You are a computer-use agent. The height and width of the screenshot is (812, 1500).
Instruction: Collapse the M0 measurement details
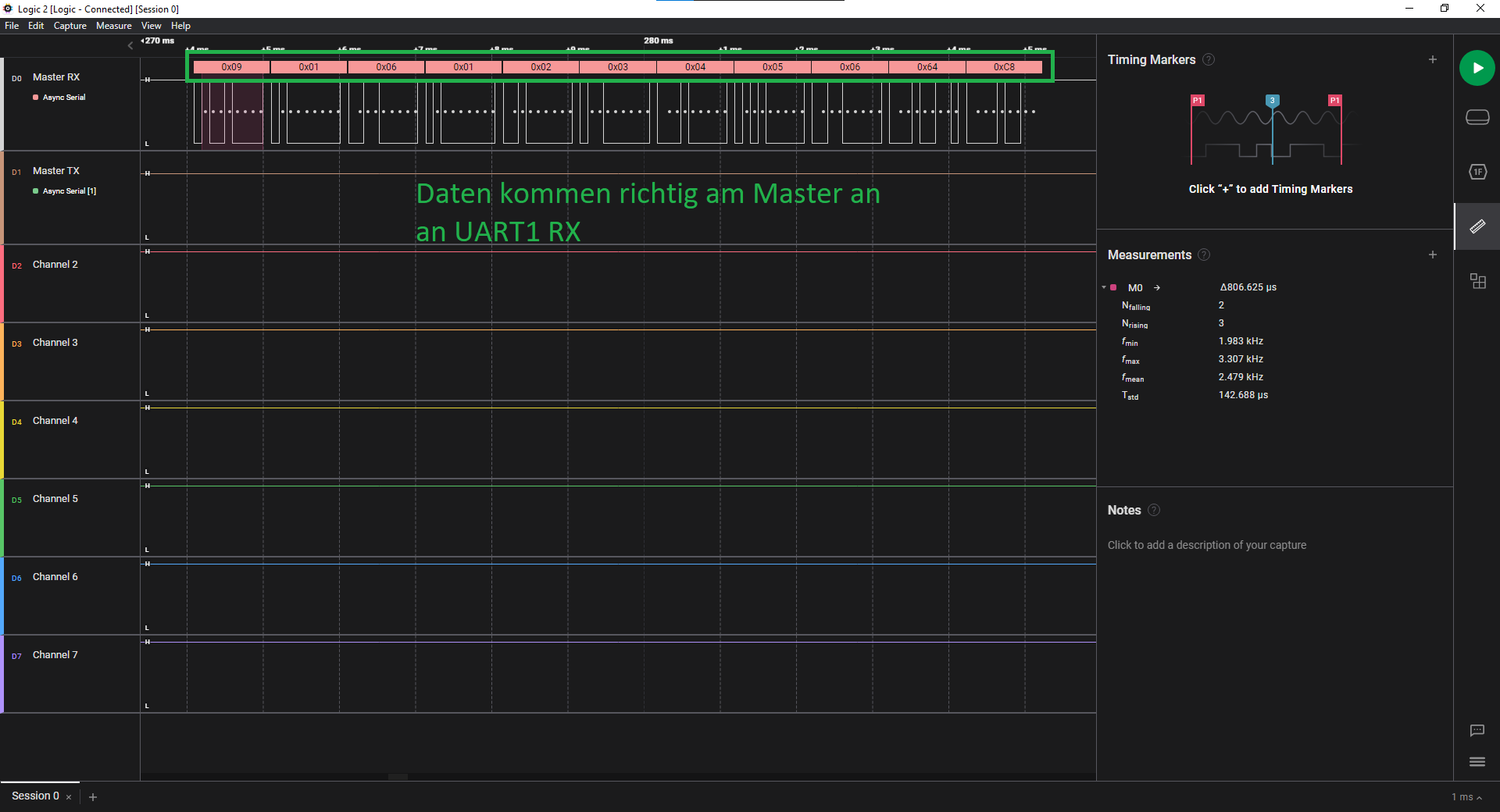[x=1104, y=287]
